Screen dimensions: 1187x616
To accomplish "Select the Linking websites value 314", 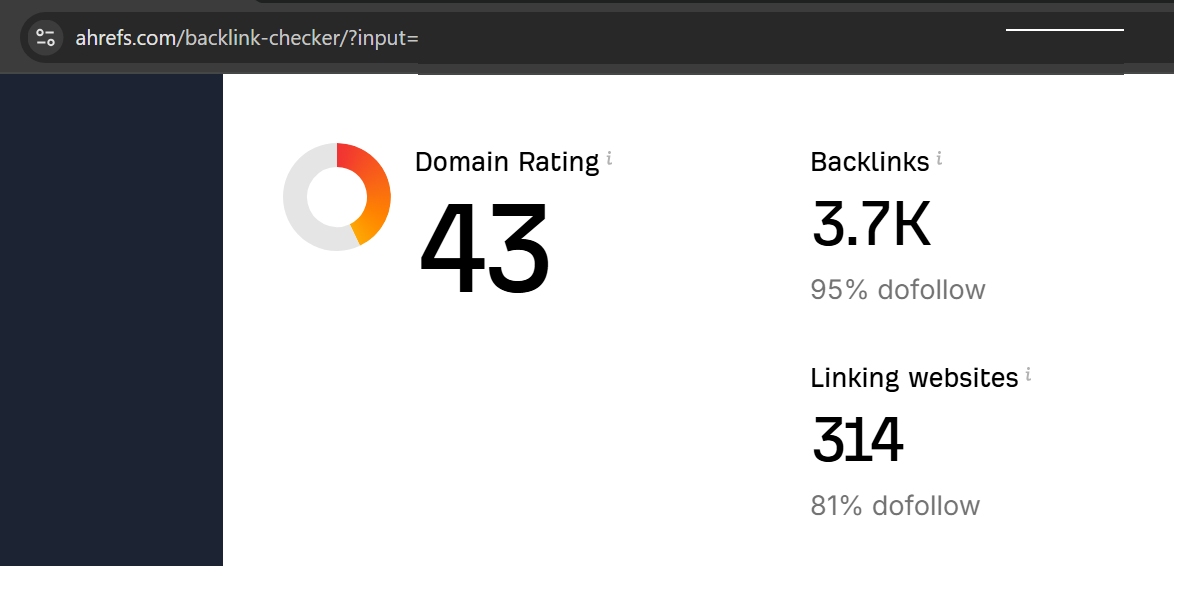I will click(x=858, y=440).
